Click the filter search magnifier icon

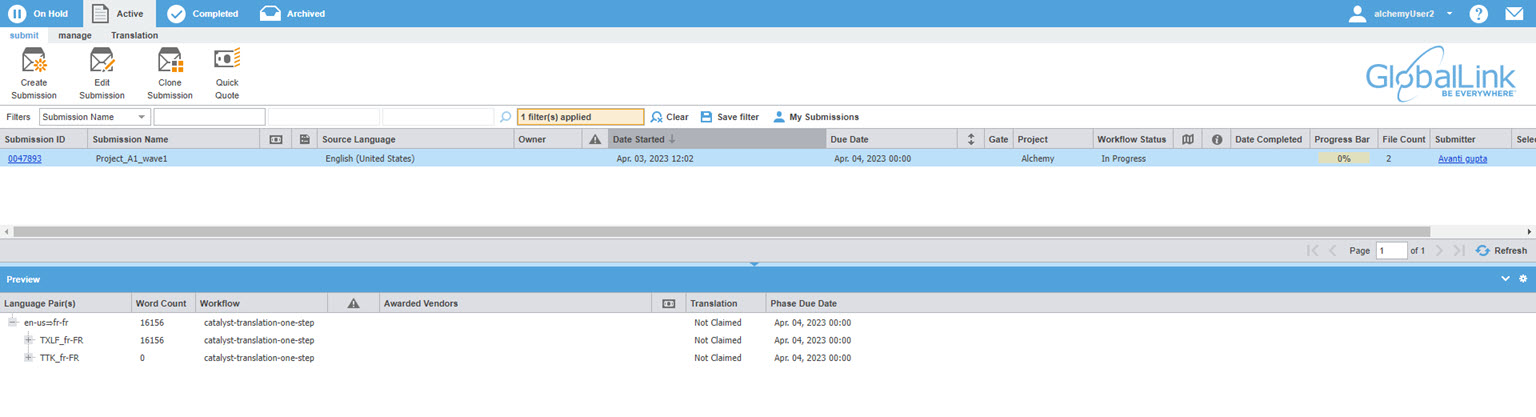505,117
